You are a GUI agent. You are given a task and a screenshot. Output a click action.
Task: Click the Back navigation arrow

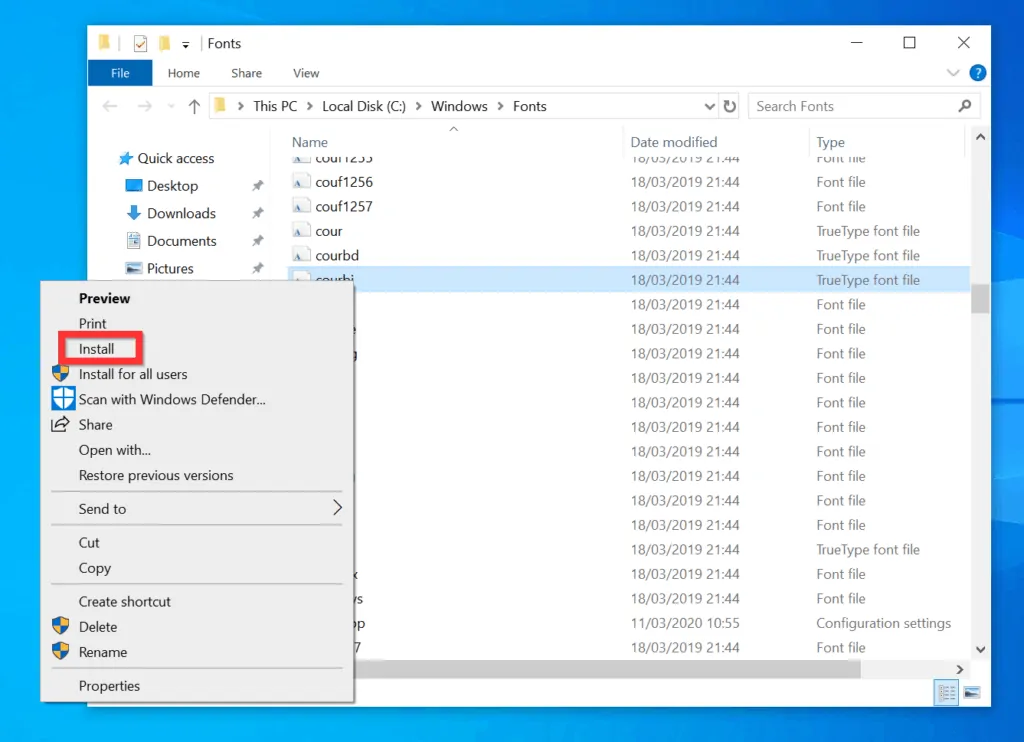tap(110, 105)
